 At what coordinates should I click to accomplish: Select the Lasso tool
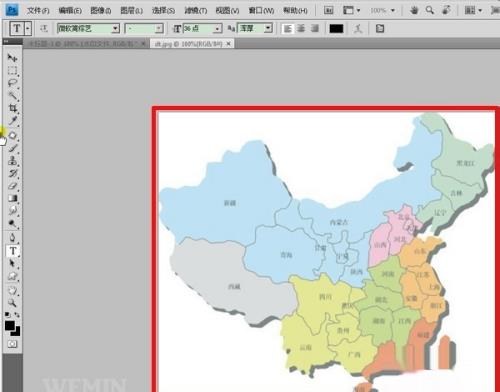coord(12,83)
